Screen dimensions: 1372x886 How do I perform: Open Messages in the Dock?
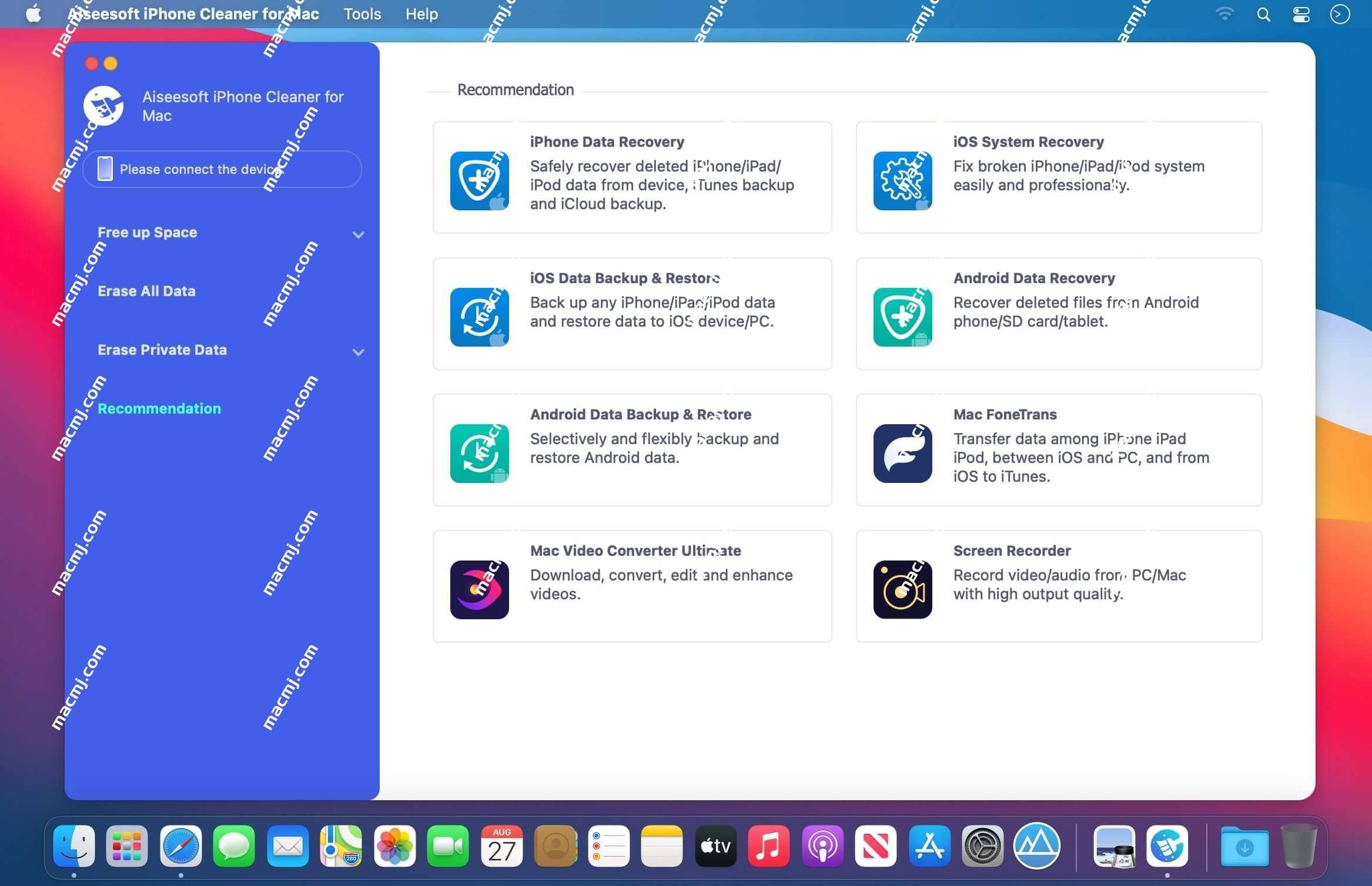(234, 846)
